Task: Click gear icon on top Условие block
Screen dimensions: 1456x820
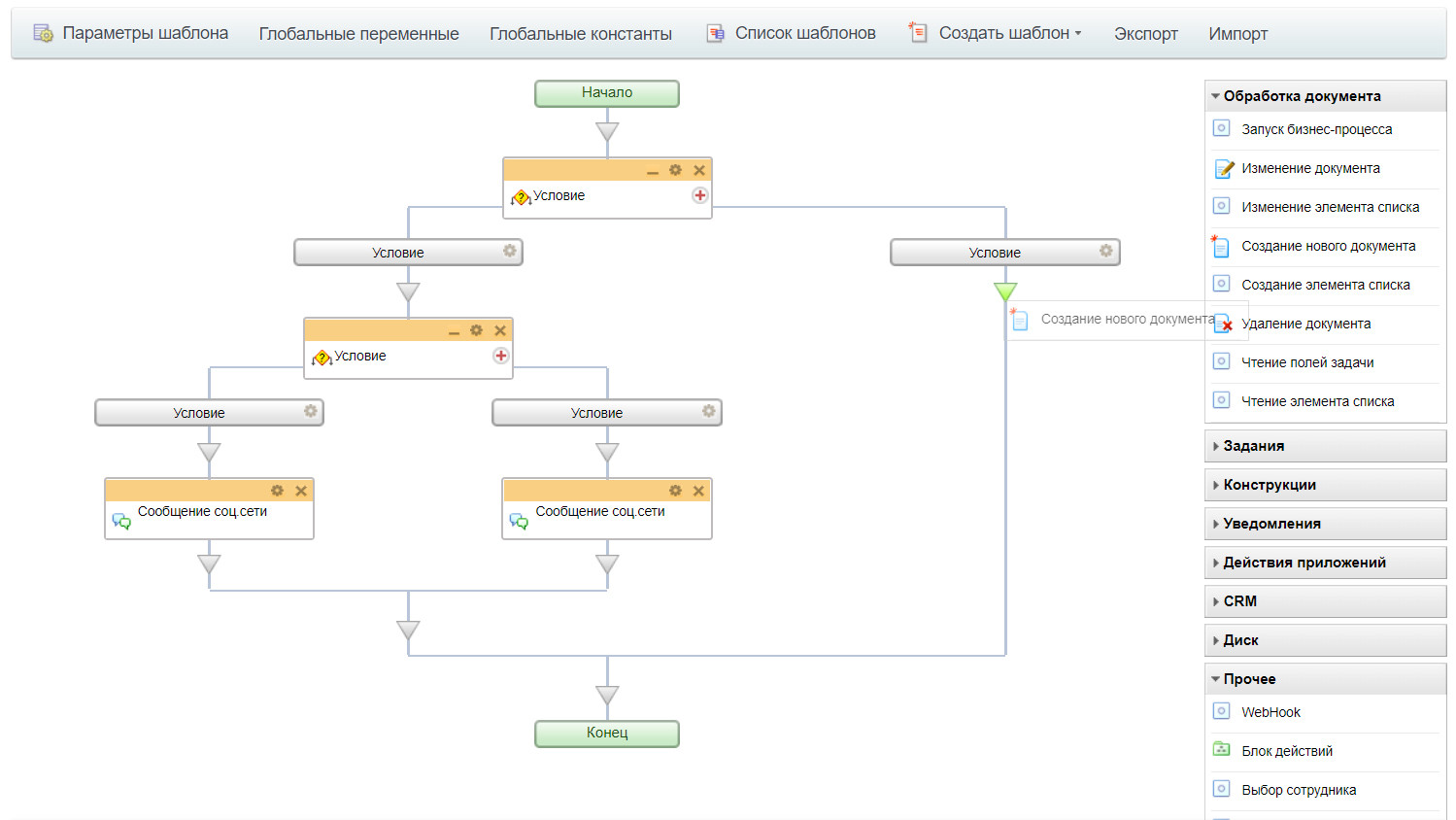Action: click(675, 170)
